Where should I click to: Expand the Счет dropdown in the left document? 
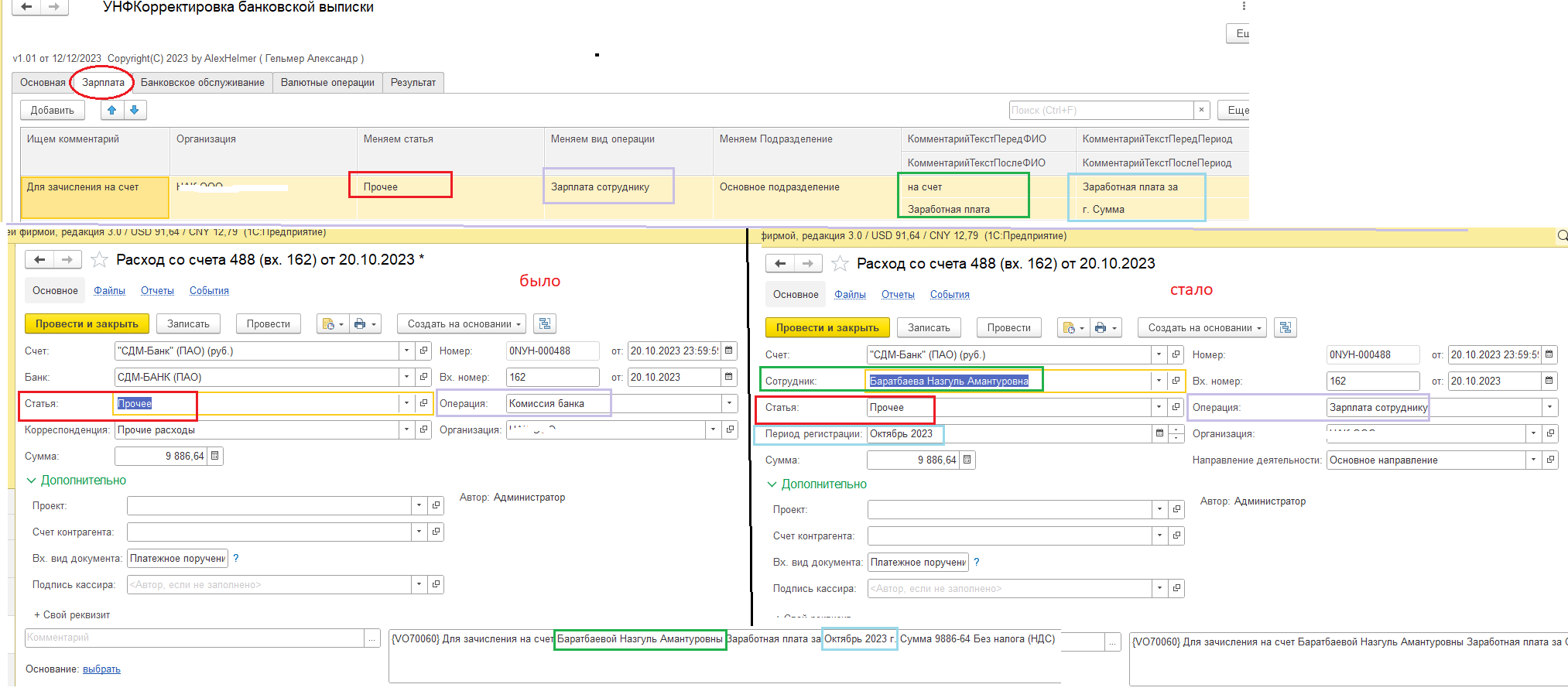(407, 351)
